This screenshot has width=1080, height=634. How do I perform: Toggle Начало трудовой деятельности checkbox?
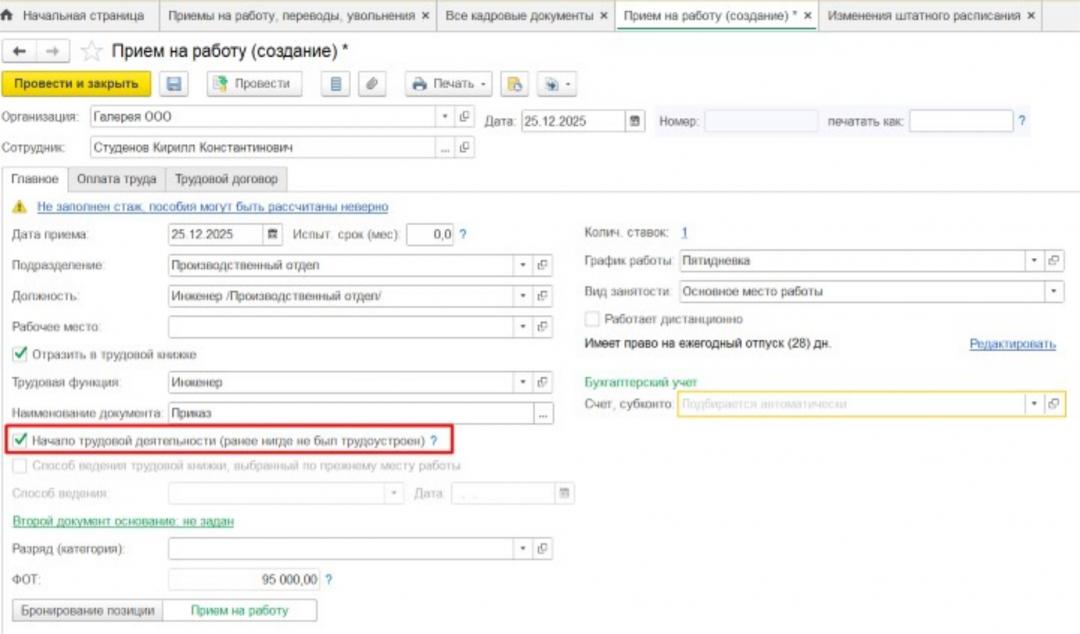pos(20,440)
